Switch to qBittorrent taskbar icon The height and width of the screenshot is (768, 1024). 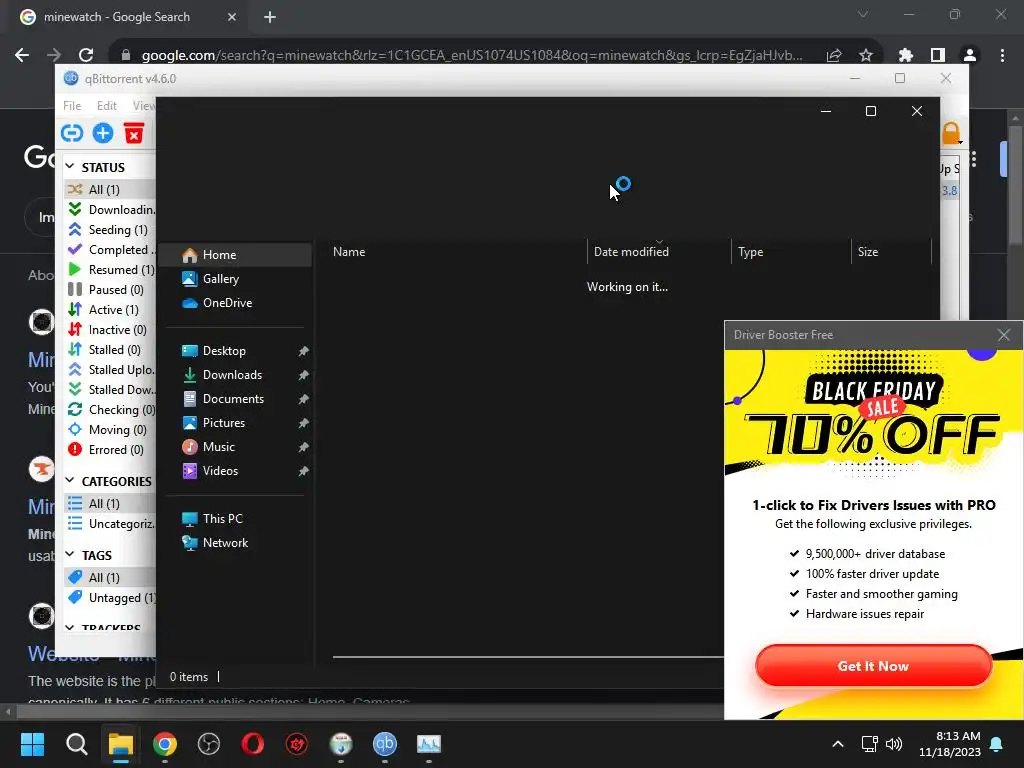click(385, 744)
